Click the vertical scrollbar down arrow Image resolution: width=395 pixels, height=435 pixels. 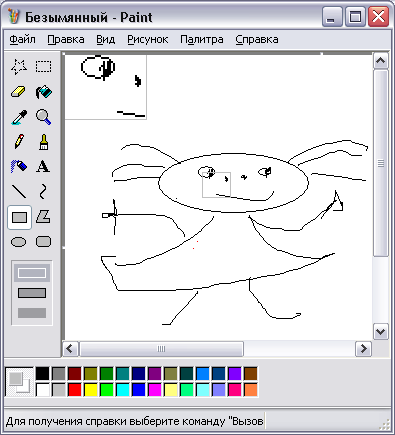click(380, 331)
